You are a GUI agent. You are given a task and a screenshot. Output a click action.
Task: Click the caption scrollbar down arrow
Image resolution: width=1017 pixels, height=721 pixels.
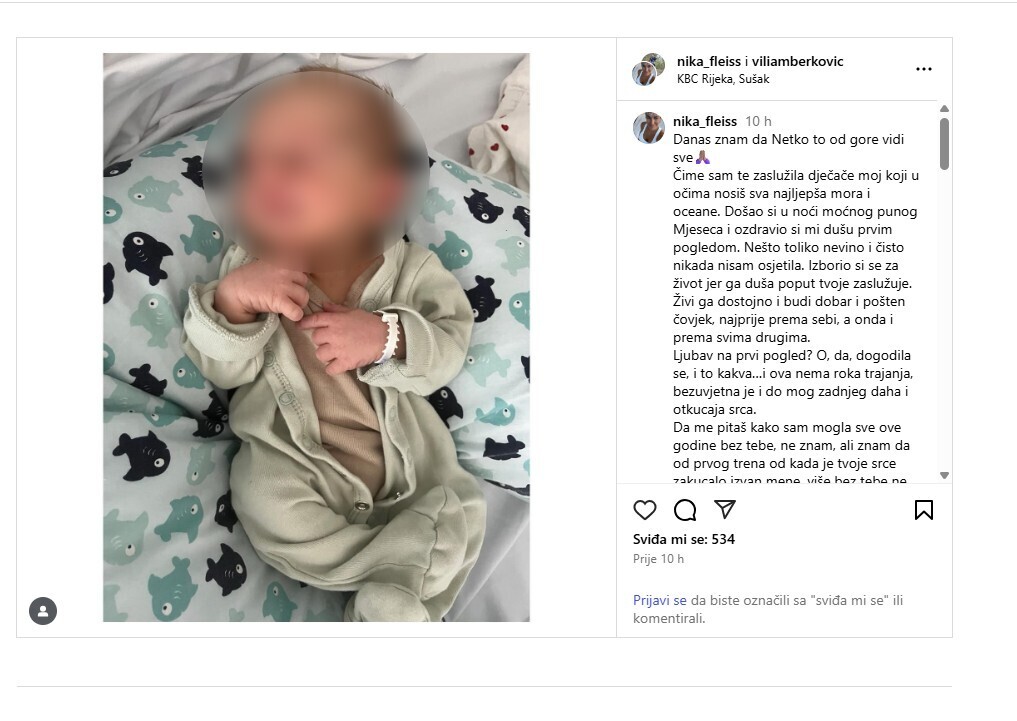(944, 475)
